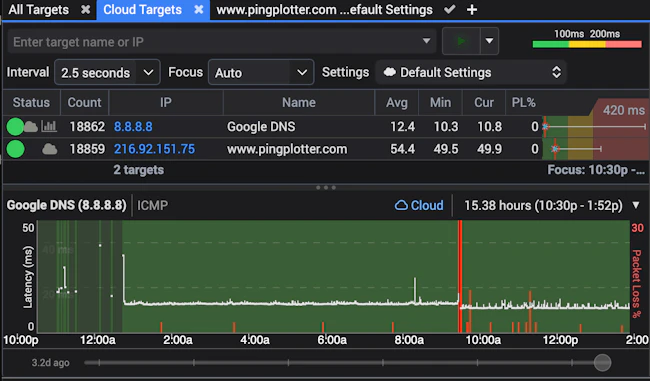Select the Cloud Targets tab
Viewport: 650px width, 381px height.
click(x=142, y=10)
